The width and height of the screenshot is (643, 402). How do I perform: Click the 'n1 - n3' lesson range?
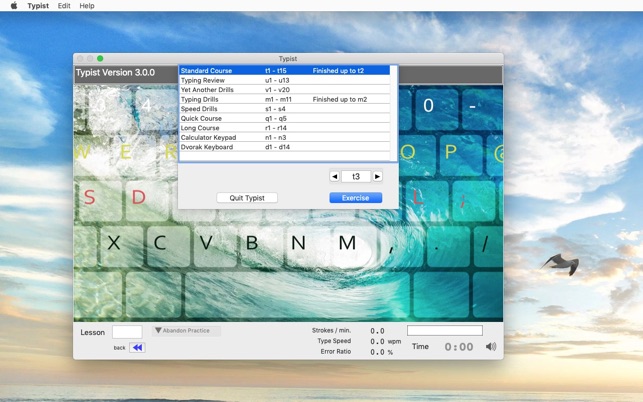tap(276, 137)
